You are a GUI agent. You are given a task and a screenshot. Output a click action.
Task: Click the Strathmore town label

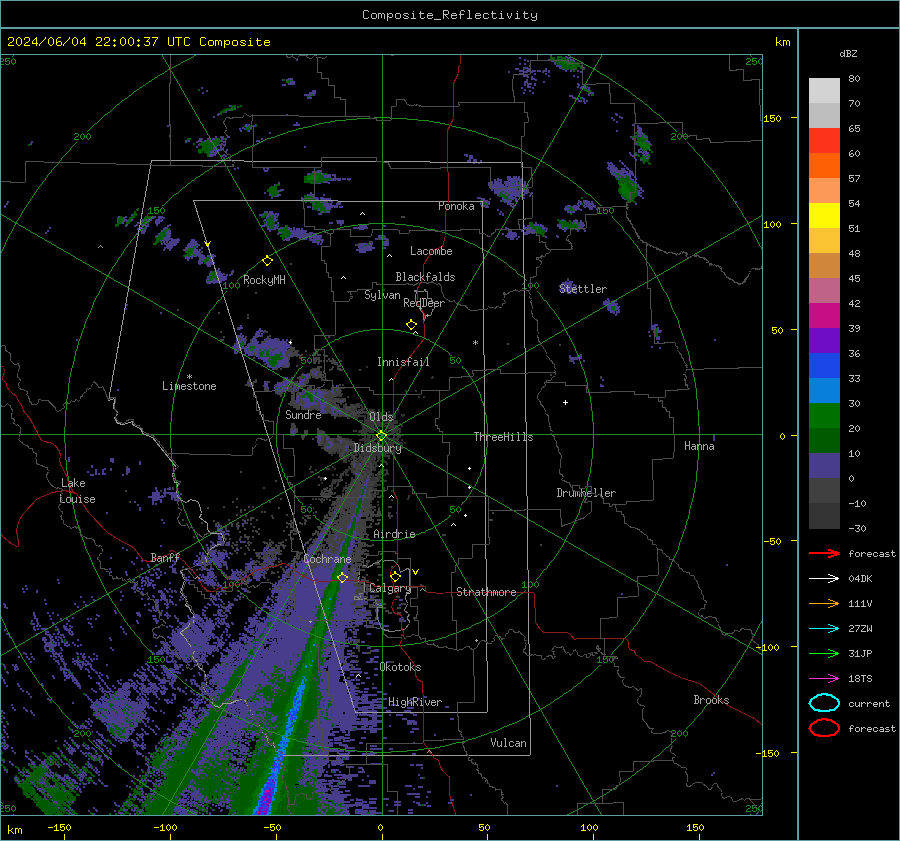click(486, 592)
